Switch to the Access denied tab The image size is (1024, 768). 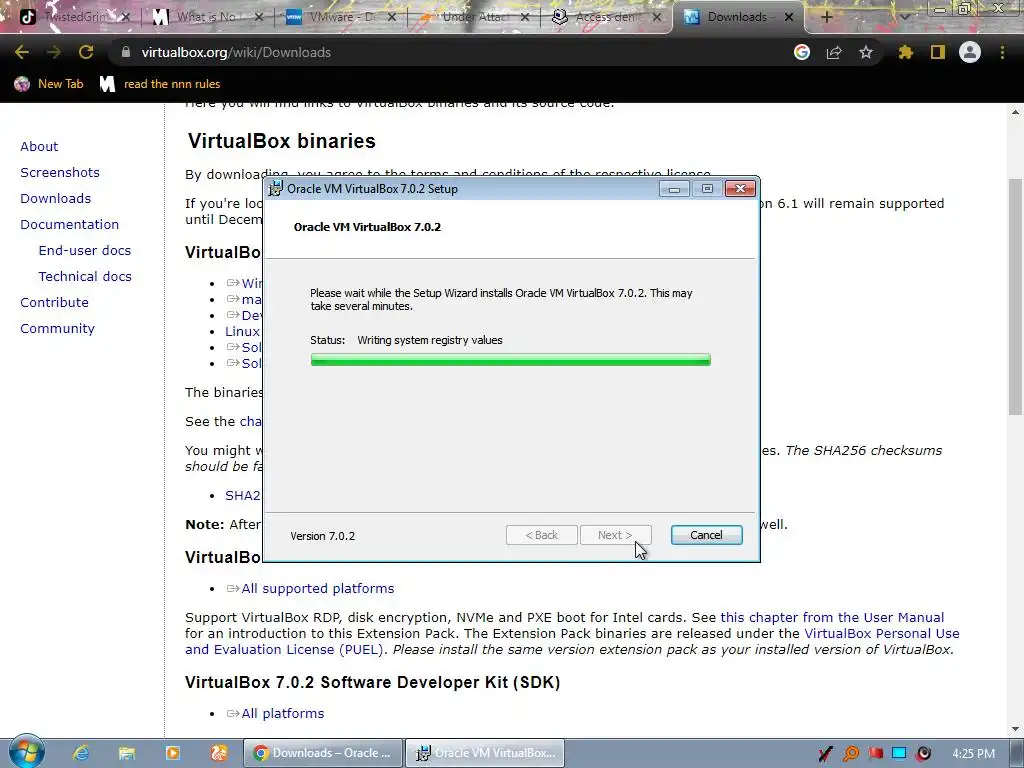pyautogui.click(x=606, y=17)
